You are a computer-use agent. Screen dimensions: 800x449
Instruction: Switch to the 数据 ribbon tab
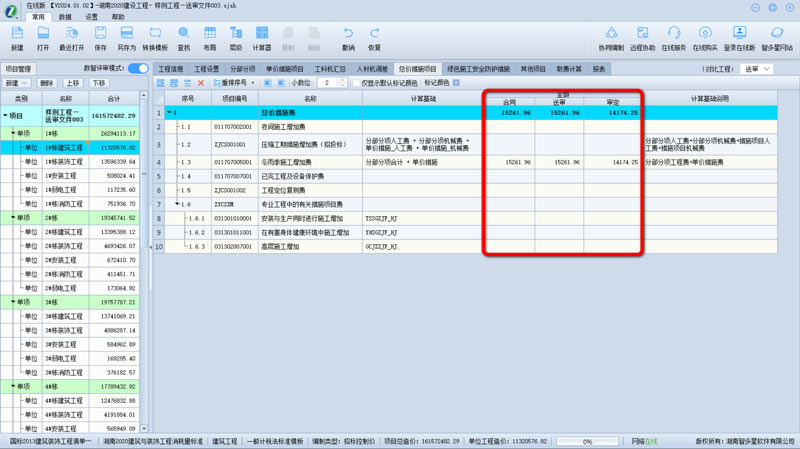pos(65,17)
